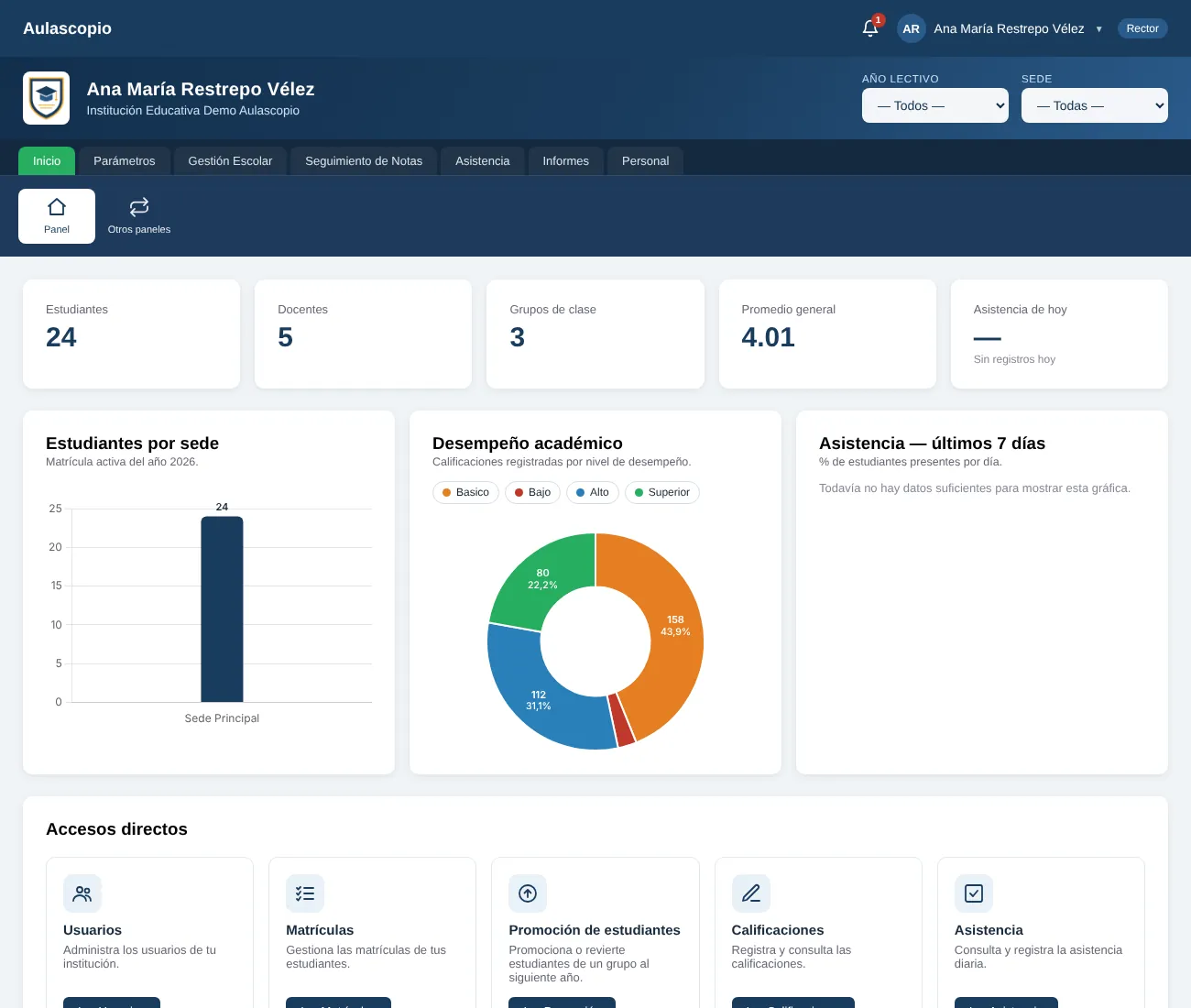
Task: Open the Gestión Escolar tab
Action: click(230, 161)
